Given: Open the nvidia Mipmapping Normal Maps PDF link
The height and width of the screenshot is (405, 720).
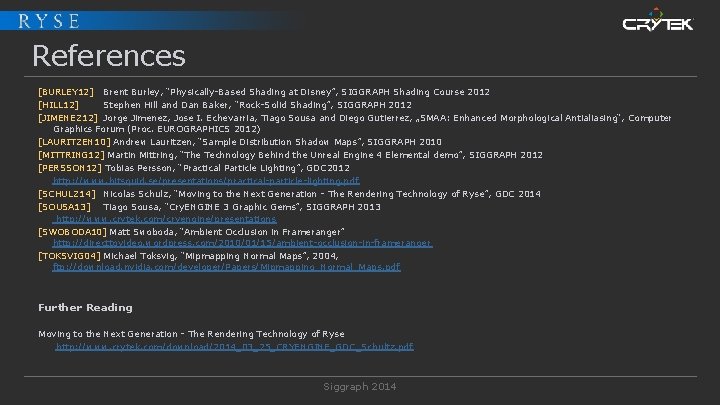Looking at the screenshot, I should pos(226,267).
